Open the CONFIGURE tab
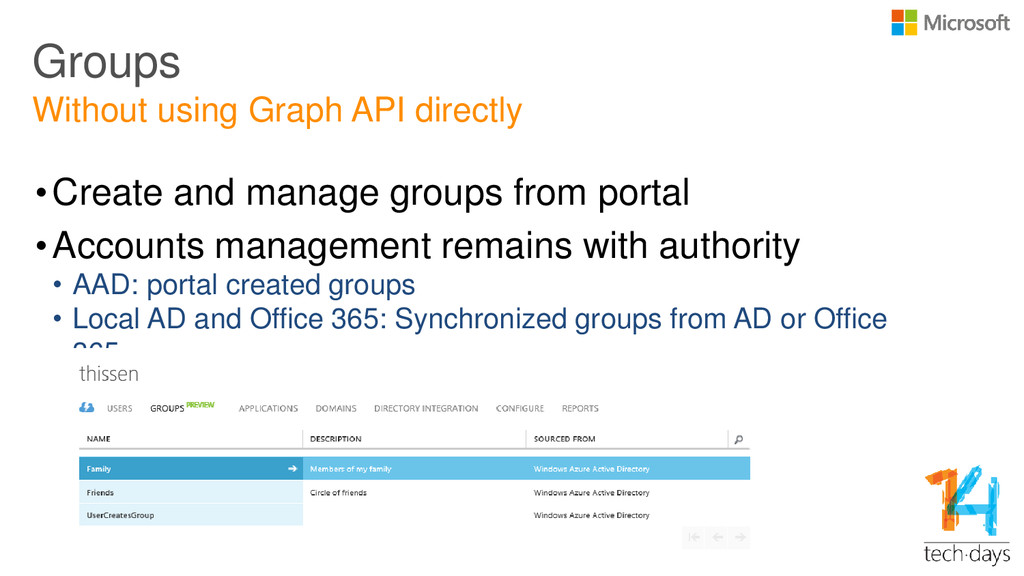This screenshot has width=1024, height=576. (520, 408)
